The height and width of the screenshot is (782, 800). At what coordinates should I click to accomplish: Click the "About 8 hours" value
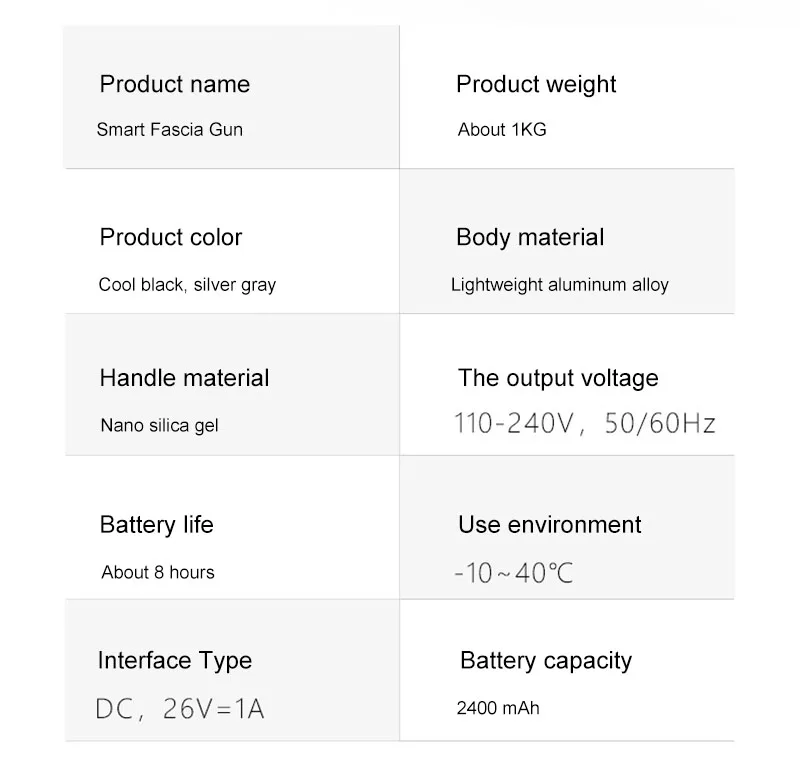point(158,572)
